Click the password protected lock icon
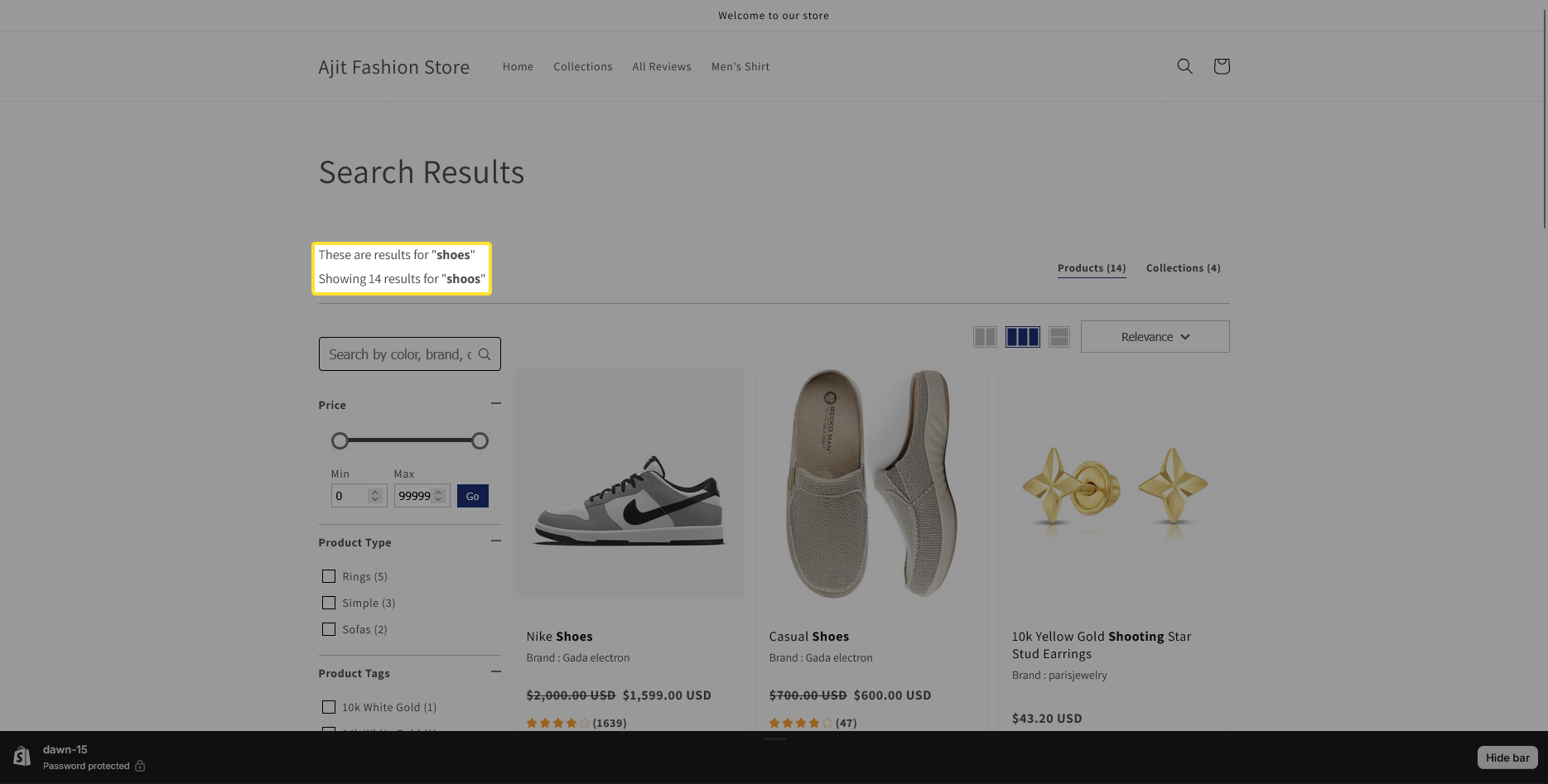This screenshot has height=784, width=1548. (x=140, y=766)
